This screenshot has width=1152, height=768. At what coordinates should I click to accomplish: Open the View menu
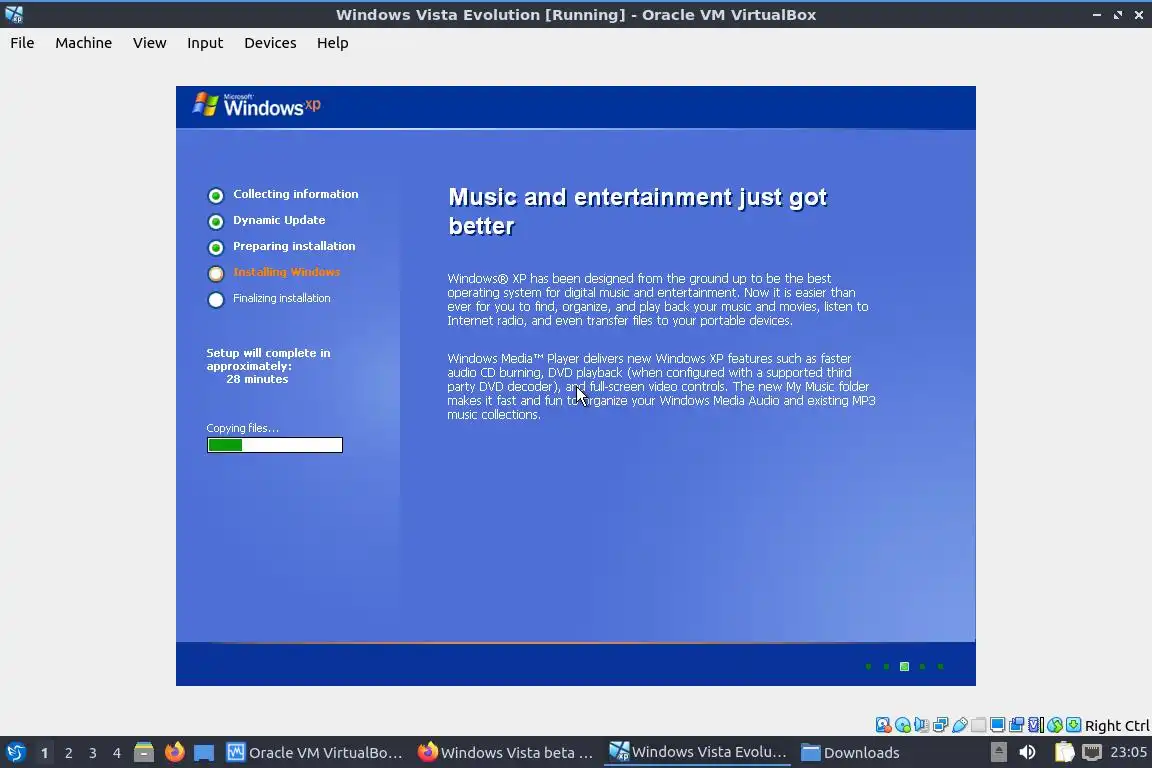pyautogui.click(x=149, y=43)
